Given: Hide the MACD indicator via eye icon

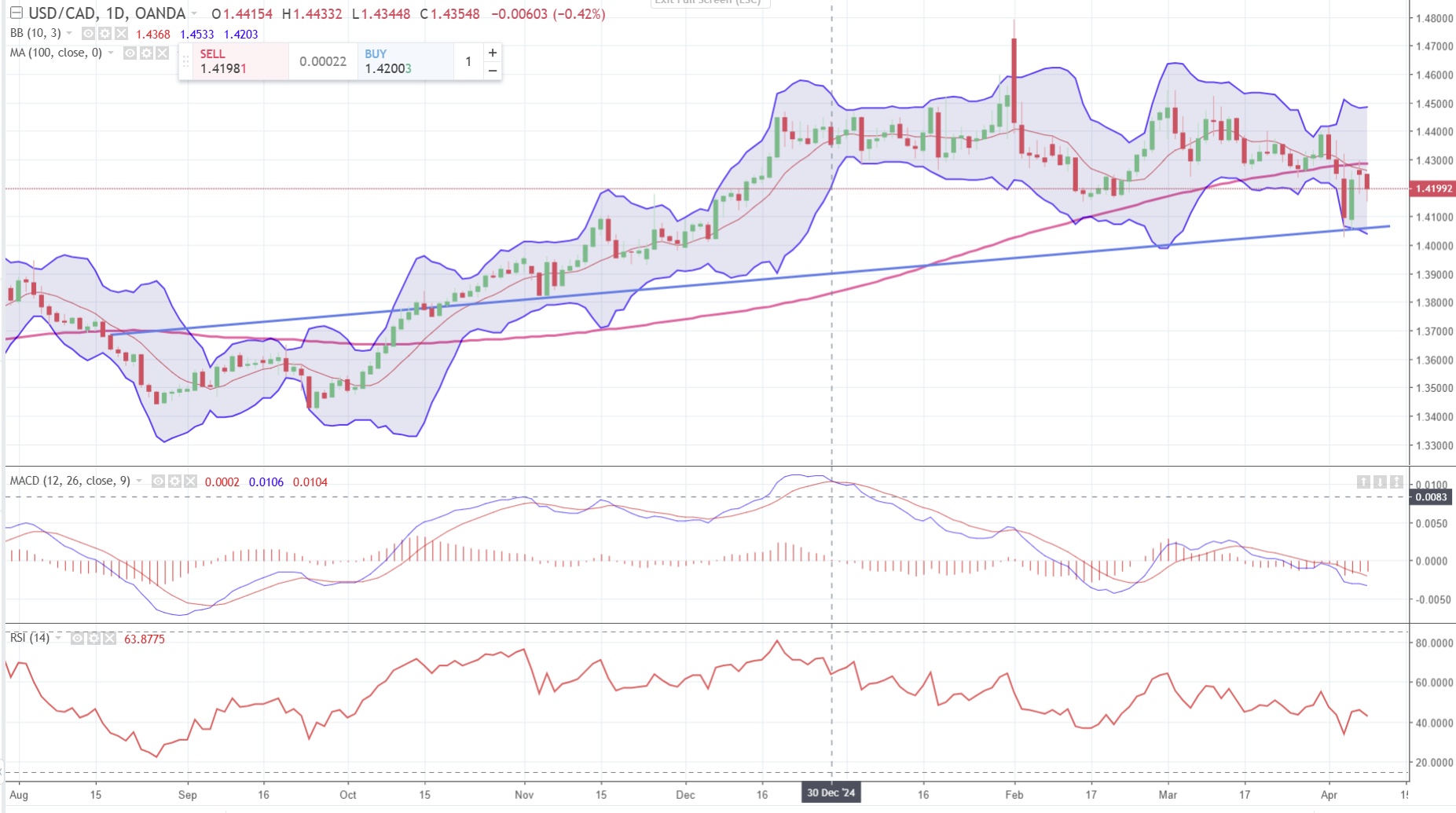Looking at the screenshot, I should (x=159, y=482).
